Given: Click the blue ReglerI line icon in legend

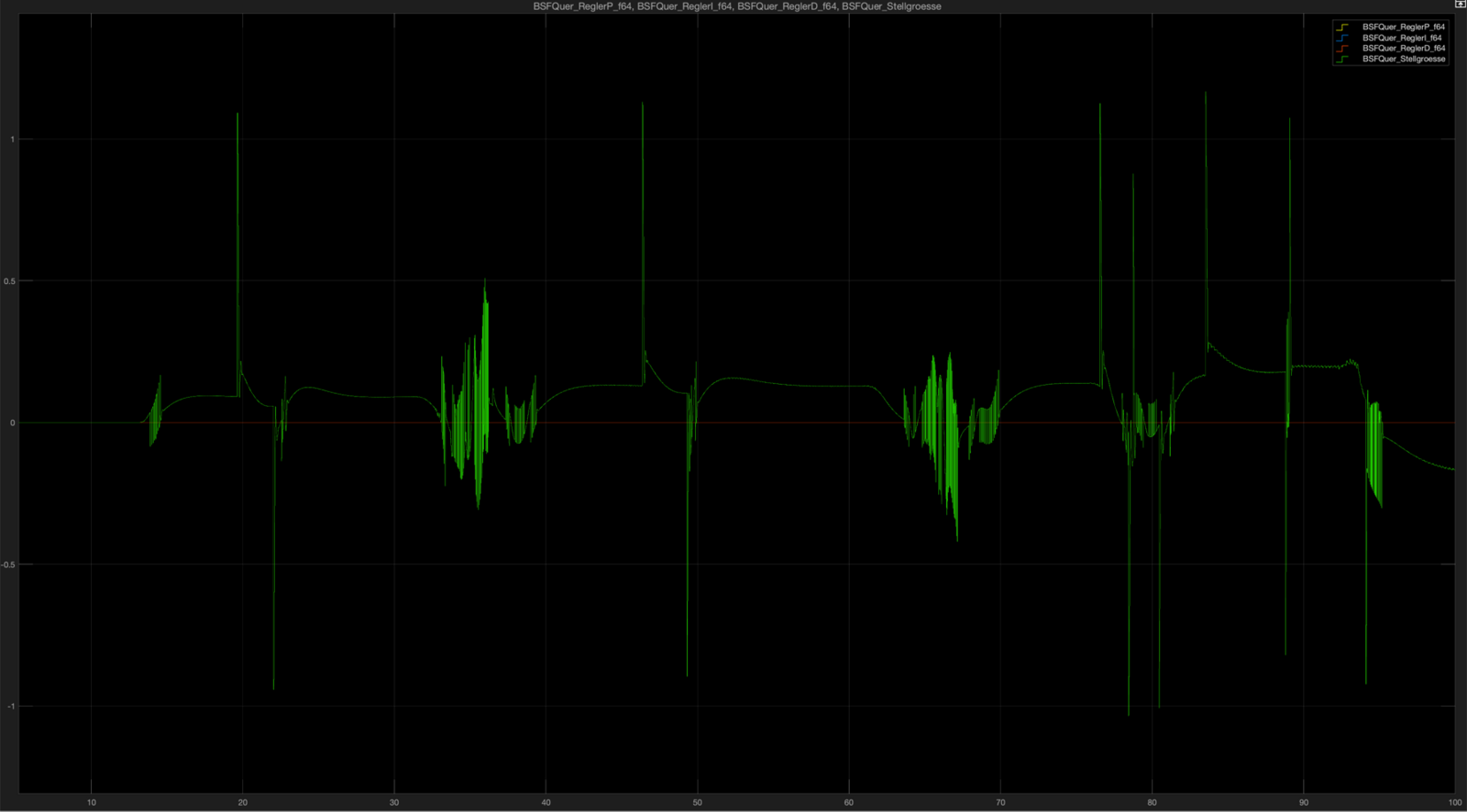Looking at the screenshot, I should [1343, 38].
